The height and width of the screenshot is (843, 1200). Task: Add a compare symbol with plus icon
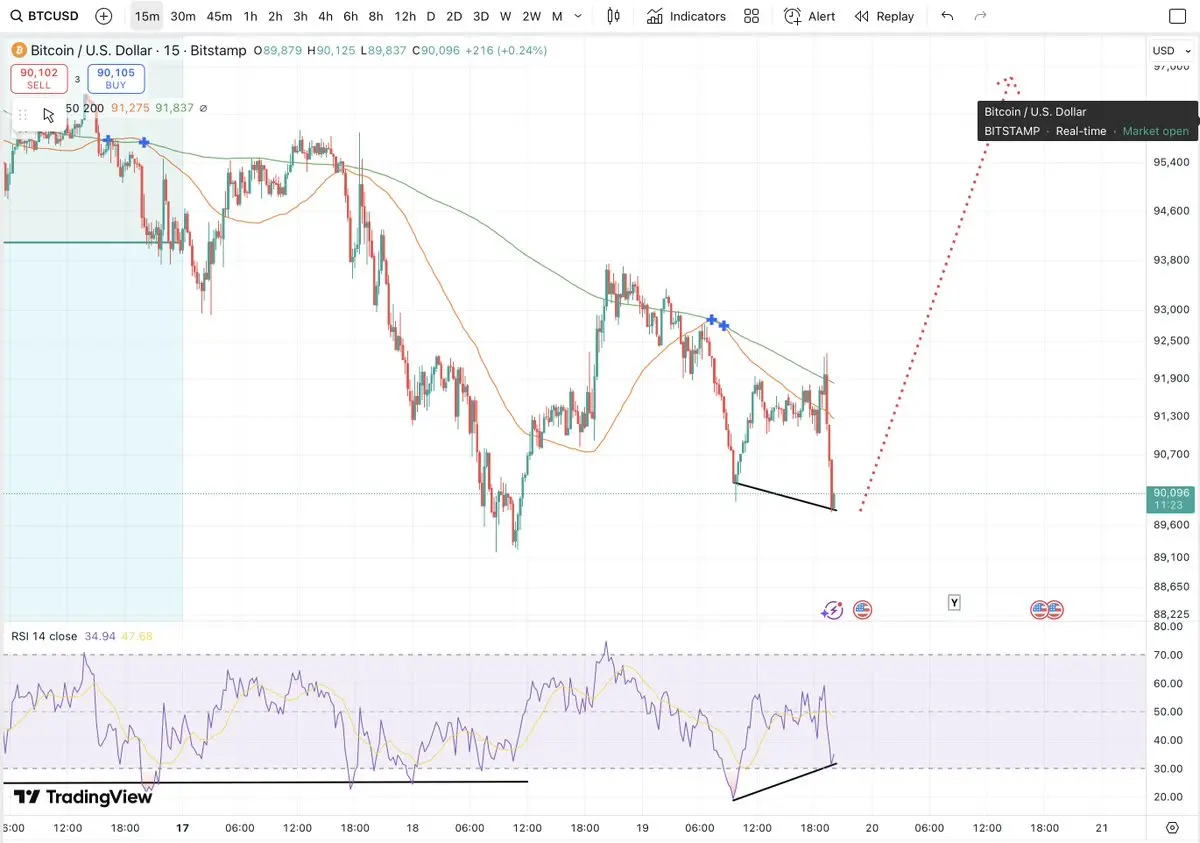(104, 16)
